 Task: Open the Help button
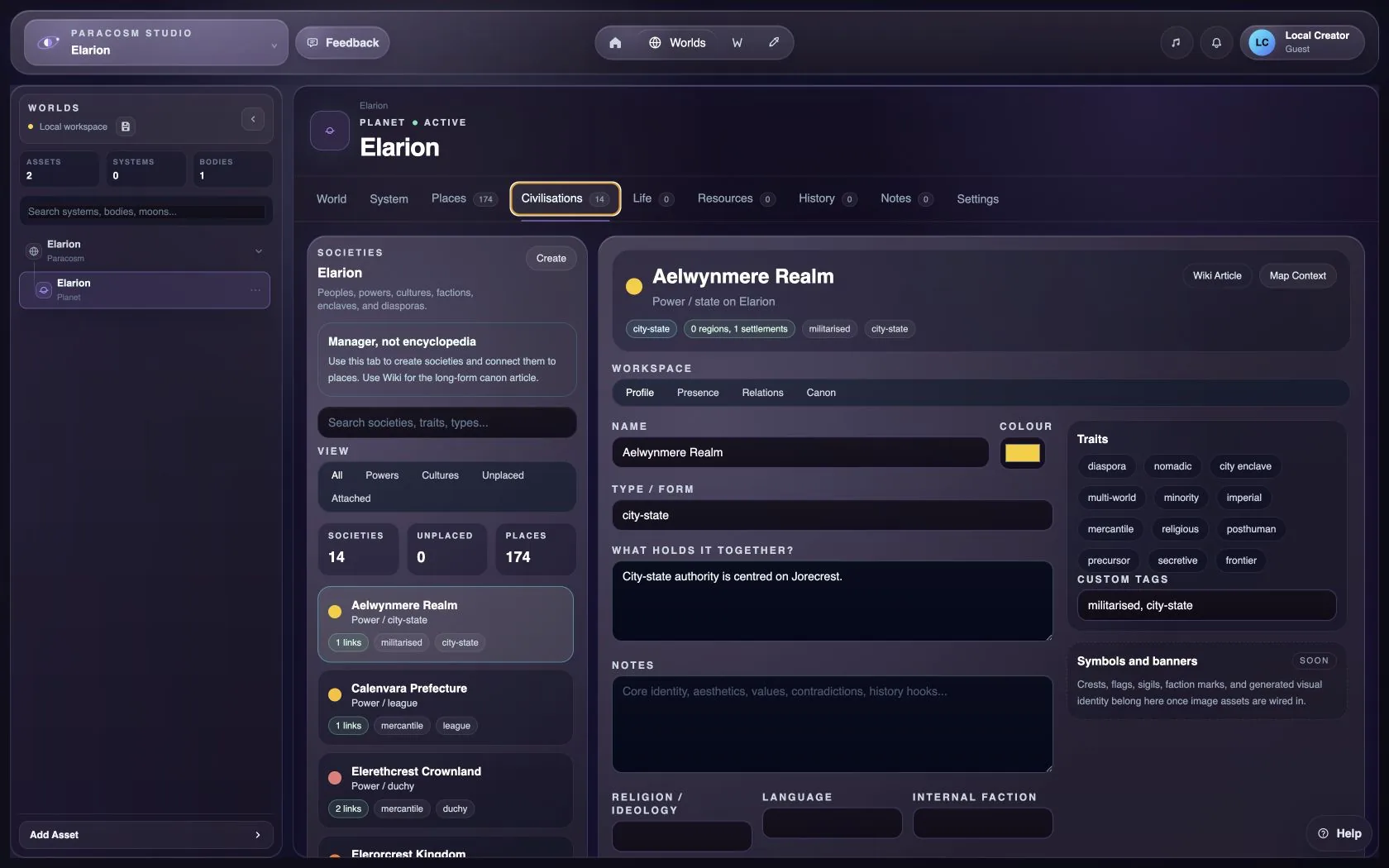point(1339,833)
